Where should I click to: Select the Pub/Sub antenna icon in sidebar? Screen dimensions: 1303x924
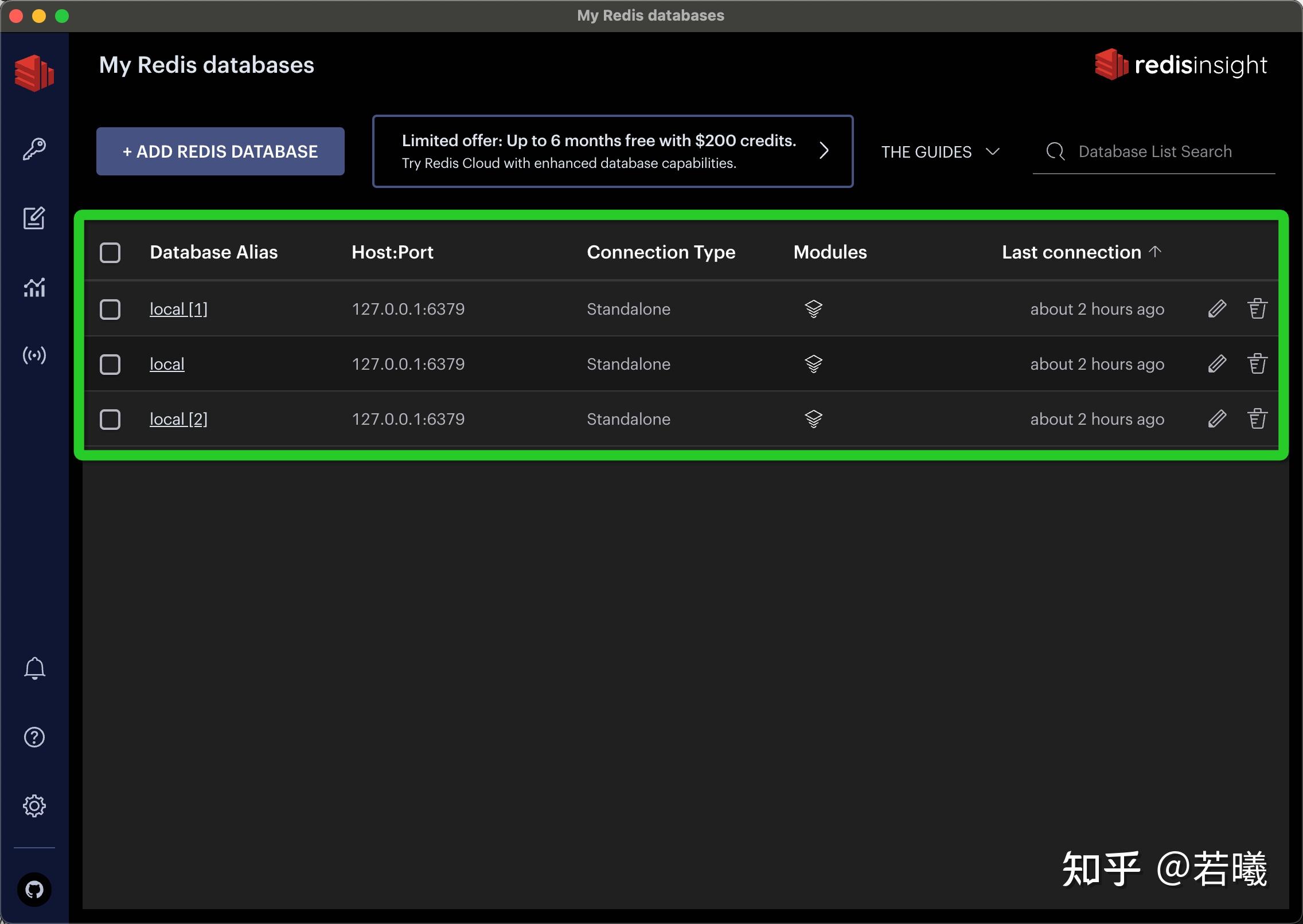click(34, 355)
